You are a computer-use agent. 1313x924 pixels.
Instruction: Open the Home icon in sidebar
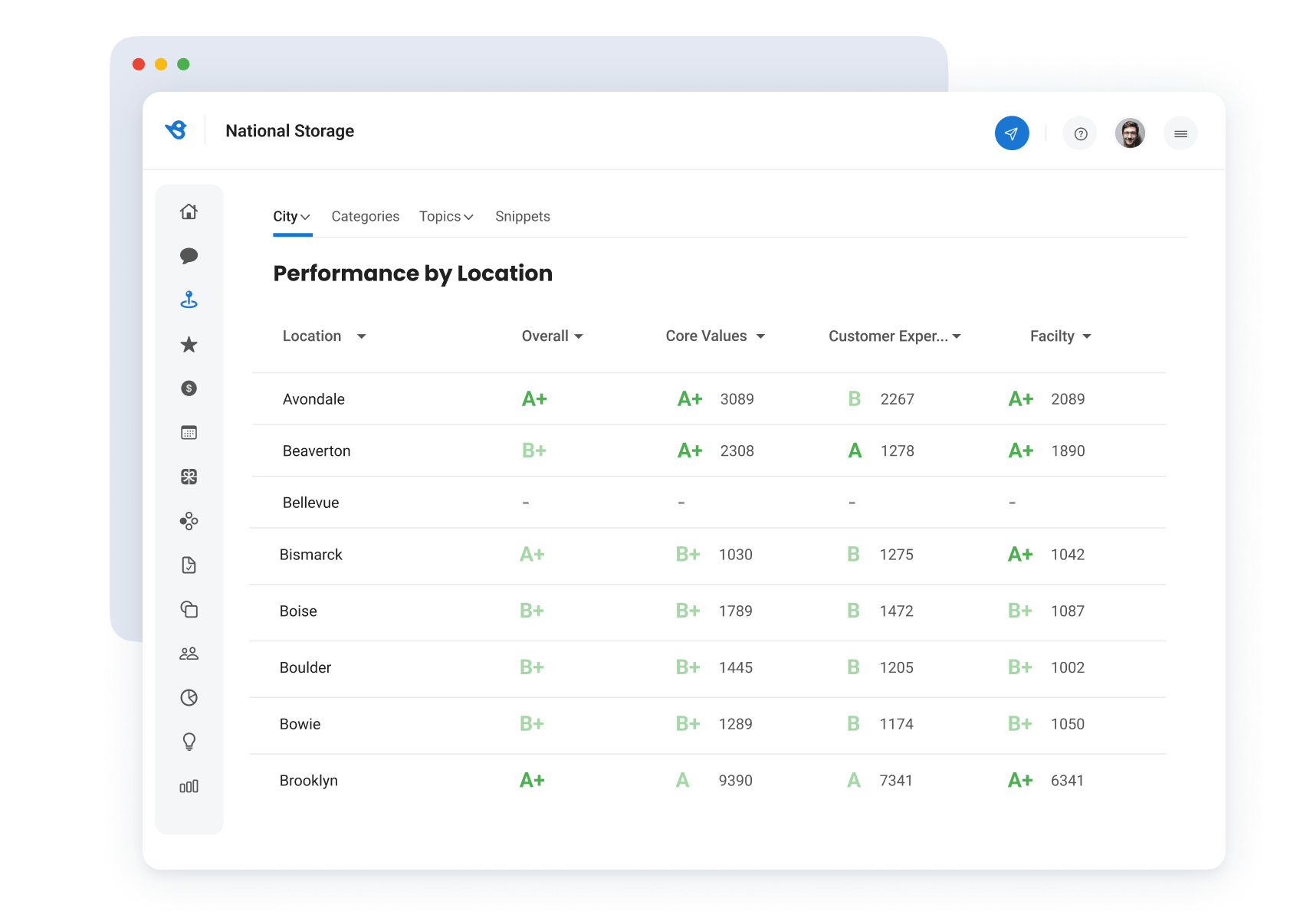click(x=189, y=211)
